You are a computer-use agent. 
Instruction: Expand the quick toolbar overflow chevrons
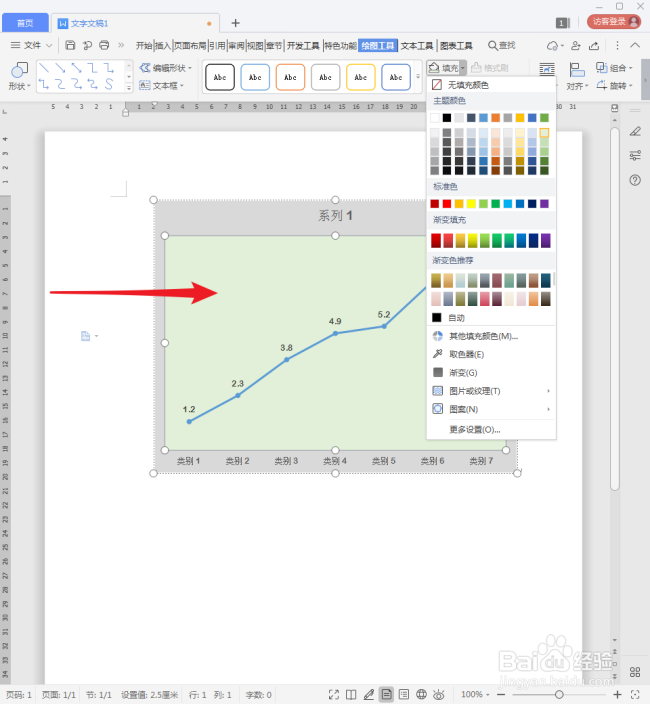[x=121, y=45]
